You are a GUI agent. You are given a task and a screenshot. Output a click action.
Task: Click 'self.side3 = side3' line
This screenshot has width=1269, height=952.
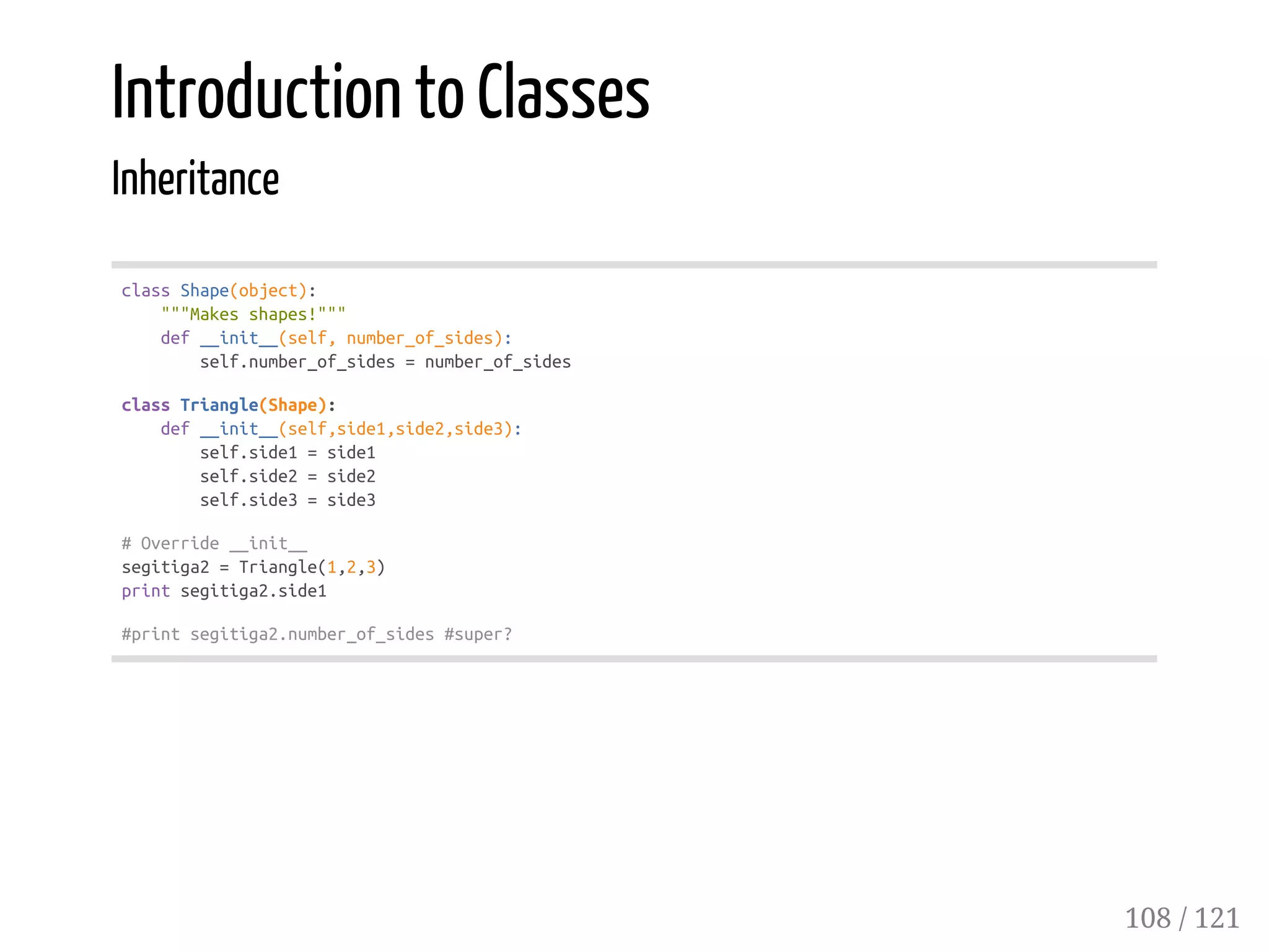pyautogui.click(x=288, y=500)
